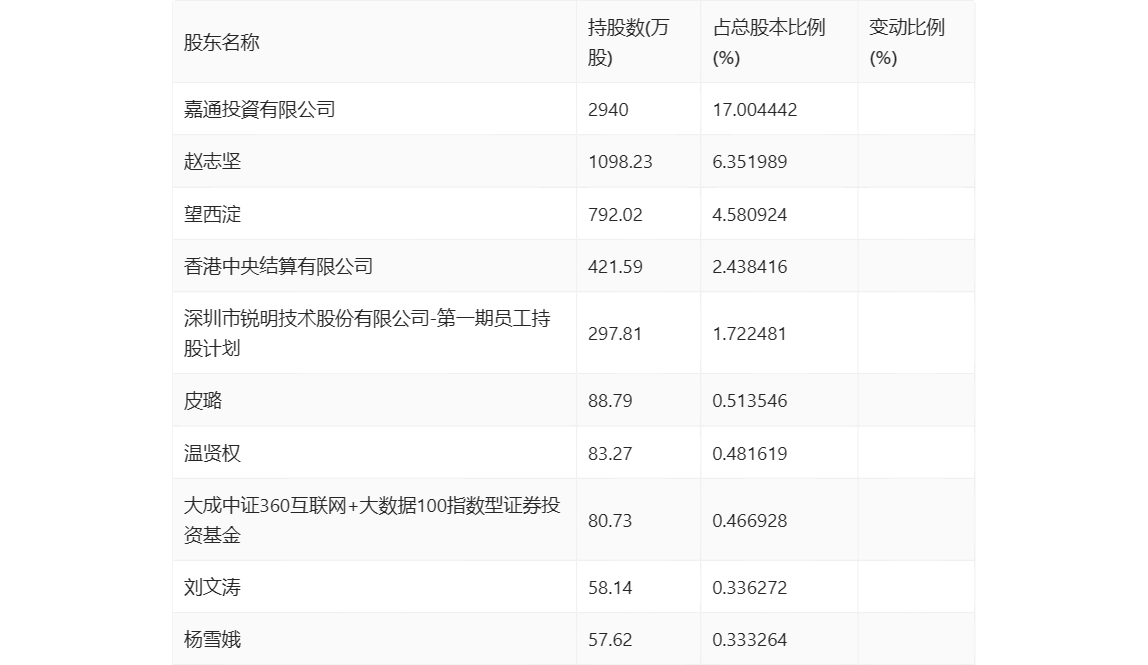Select shareholder 皮璐
This screenshot has height=665, width=1148.
pyautogui.click(x=203, y=400)
